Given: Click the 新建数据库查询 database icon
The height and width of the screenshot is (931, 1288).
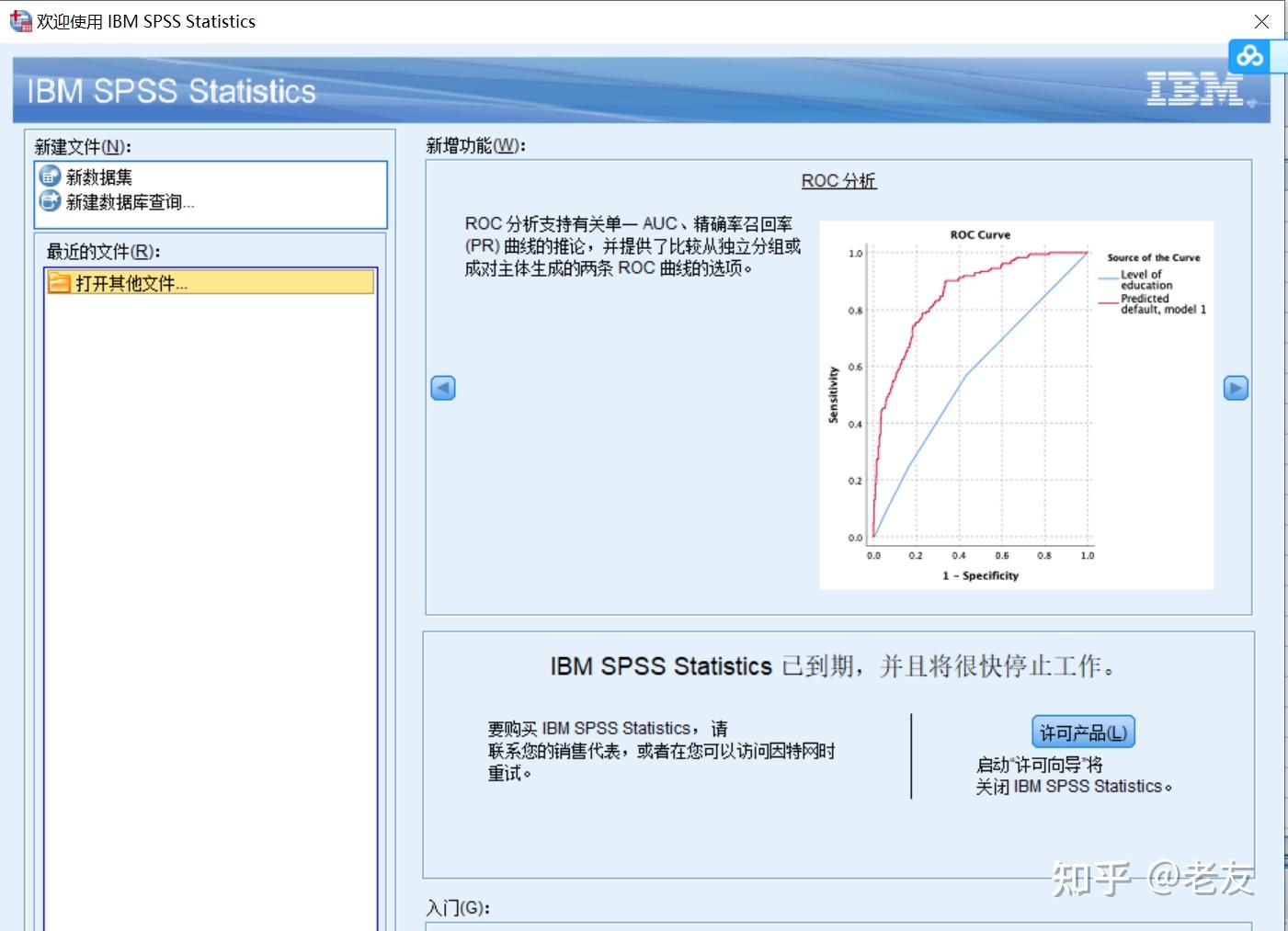Looking at the screenshot, I should click(x=49, y=202).
